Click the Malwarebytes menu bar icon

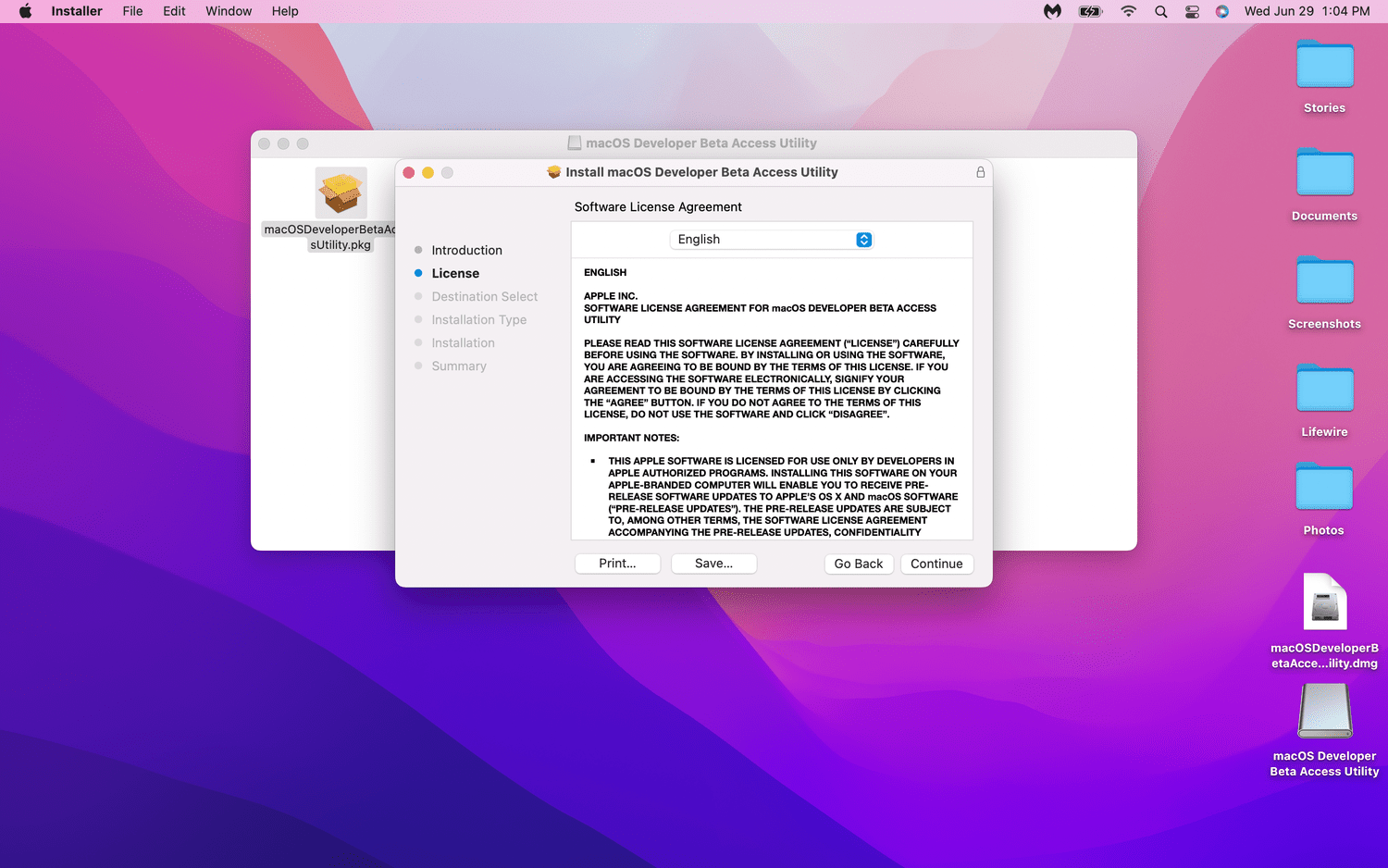pos(1052,11)
